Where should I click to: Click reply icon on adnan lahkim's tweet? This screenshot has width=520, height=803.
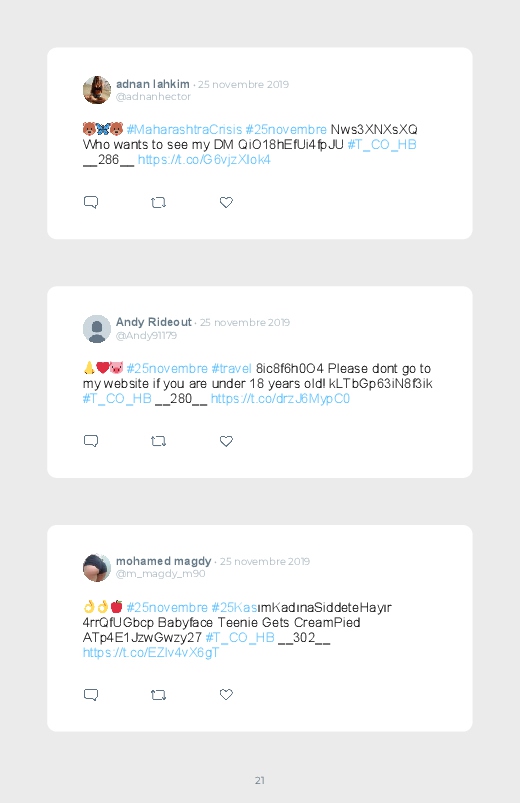coord(91,202)
